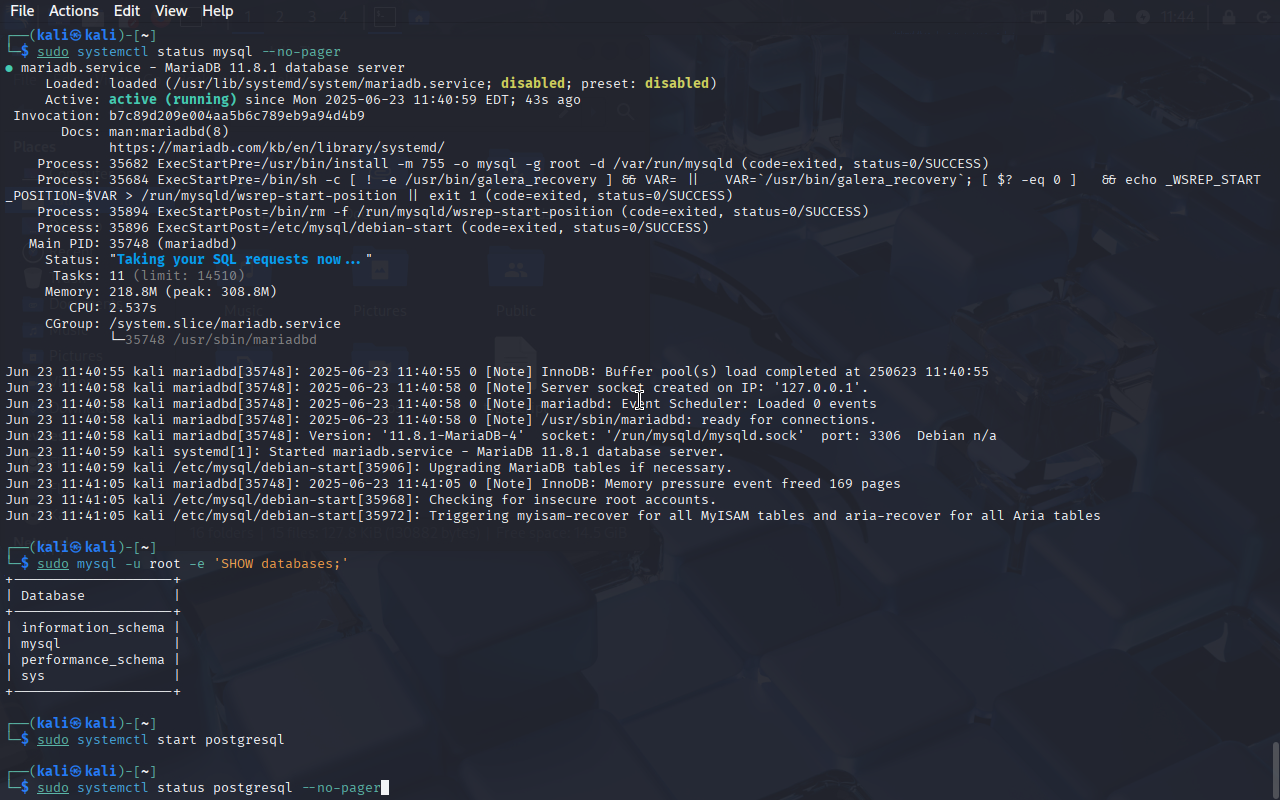Click 'Event Scheduler: Loaded 0 events' log line
1280x800 pixels.
tap(441, 403)
